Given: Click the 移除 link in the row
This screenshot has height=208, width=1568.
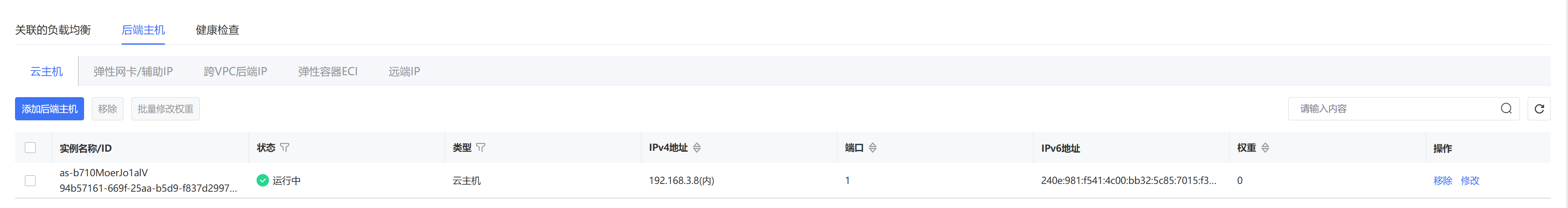Looking at the screenshot, I should click(x=1443, y=180).
